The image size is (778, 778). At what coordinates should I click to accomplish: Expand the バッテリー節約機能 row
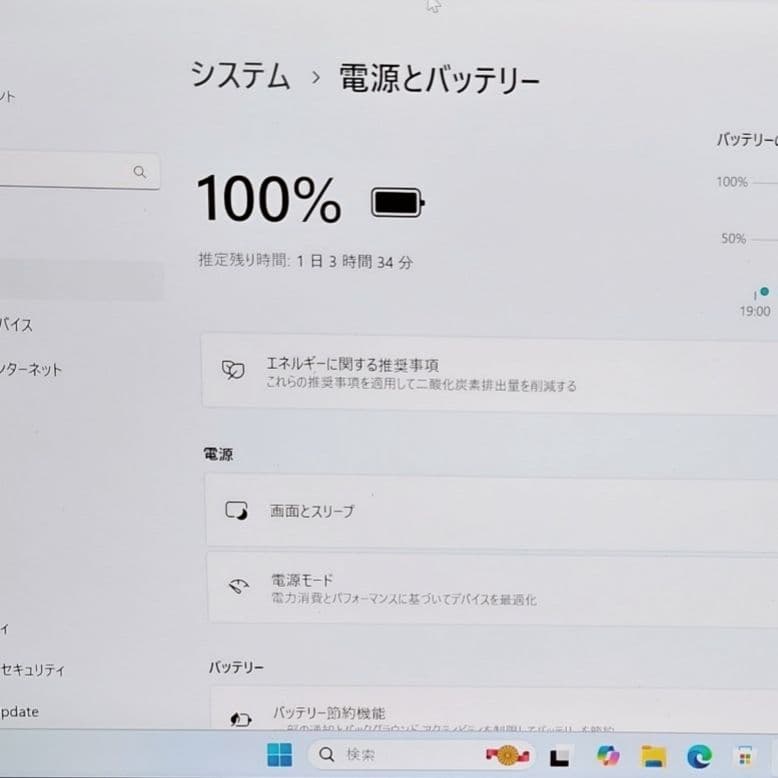click(x=494, y=709)
